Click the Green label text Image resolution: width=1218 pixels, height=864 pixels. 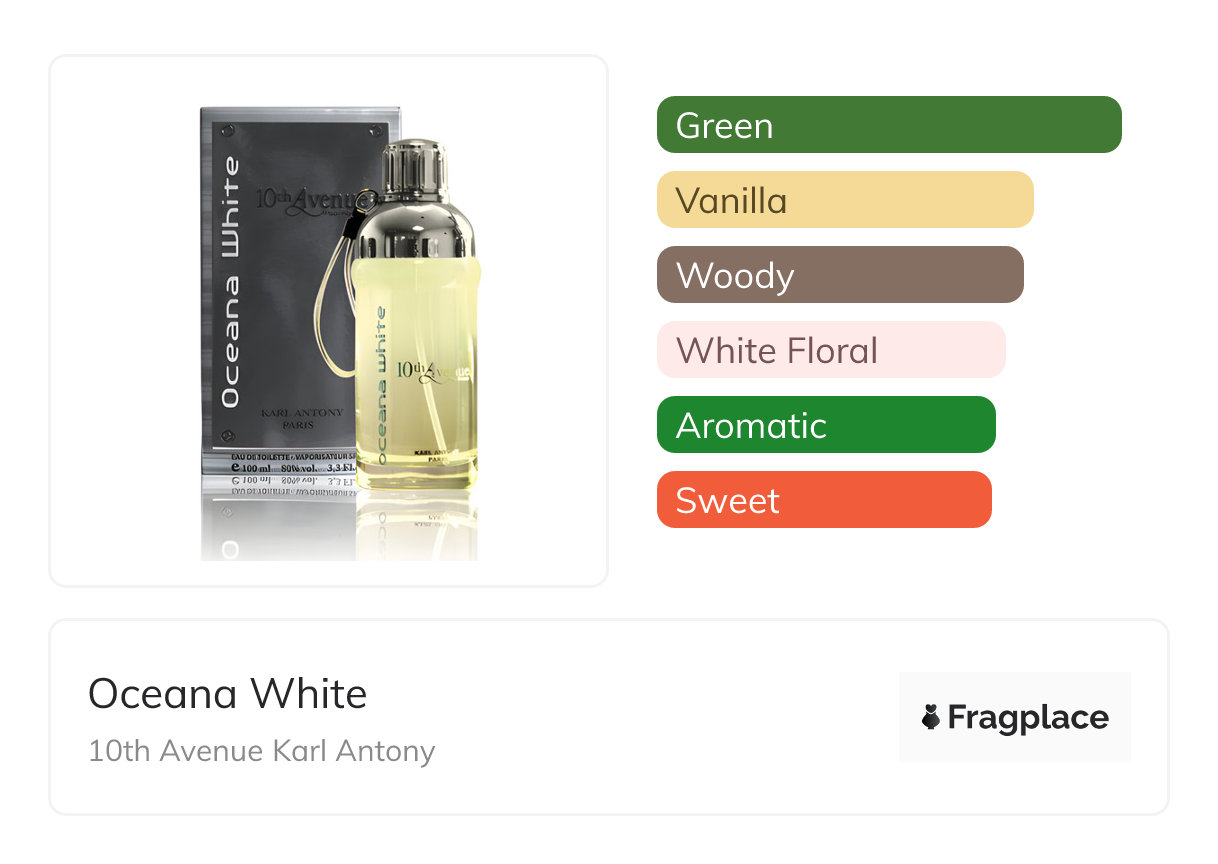[724, 126]
